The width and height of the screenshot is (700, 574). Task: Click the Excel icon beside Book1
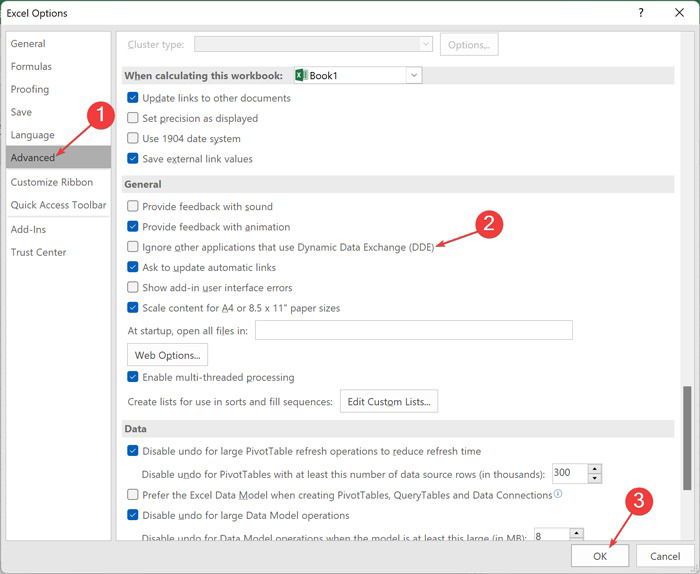[301, 75]
